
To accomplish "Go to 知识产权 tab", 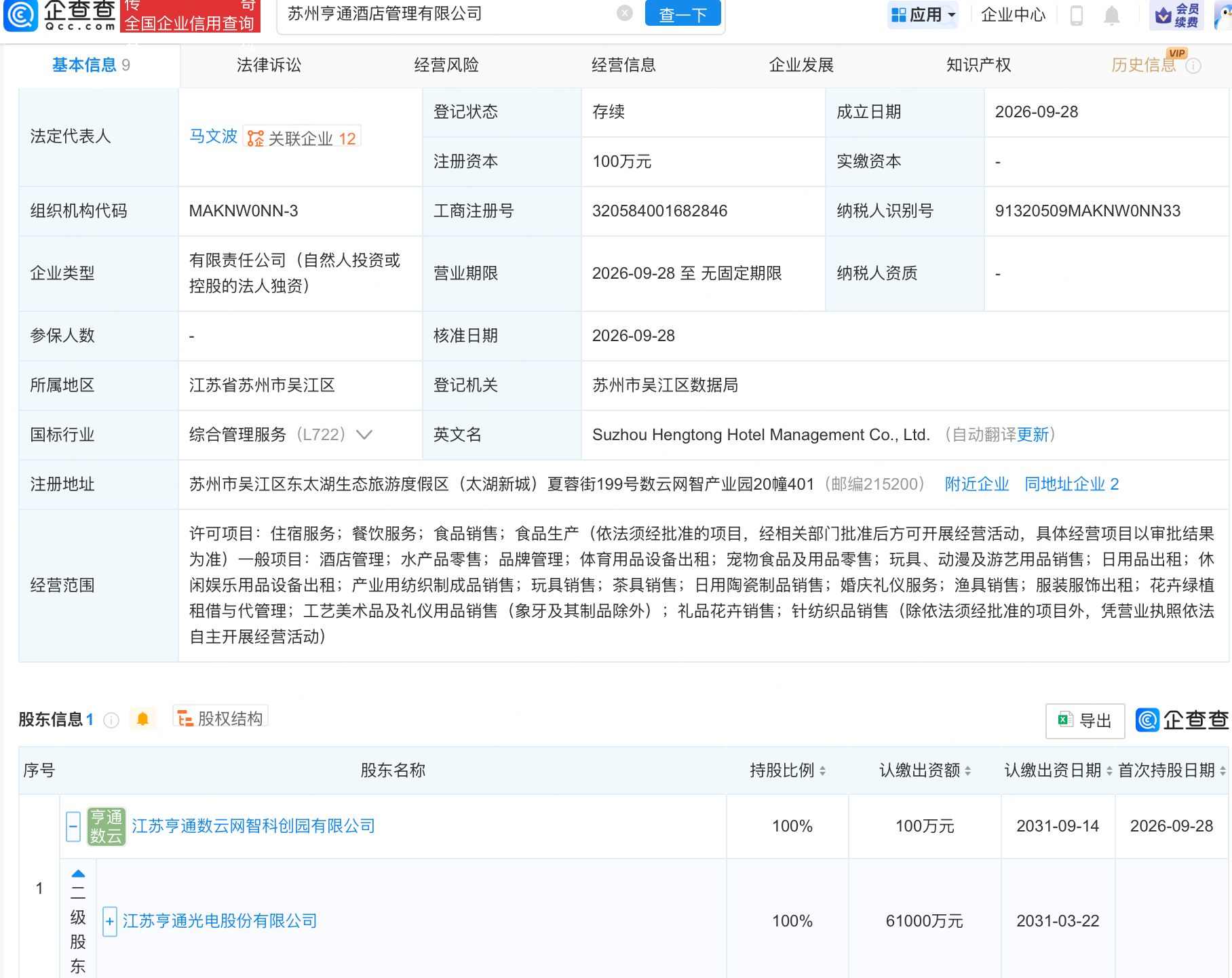I will coord(978,65).
